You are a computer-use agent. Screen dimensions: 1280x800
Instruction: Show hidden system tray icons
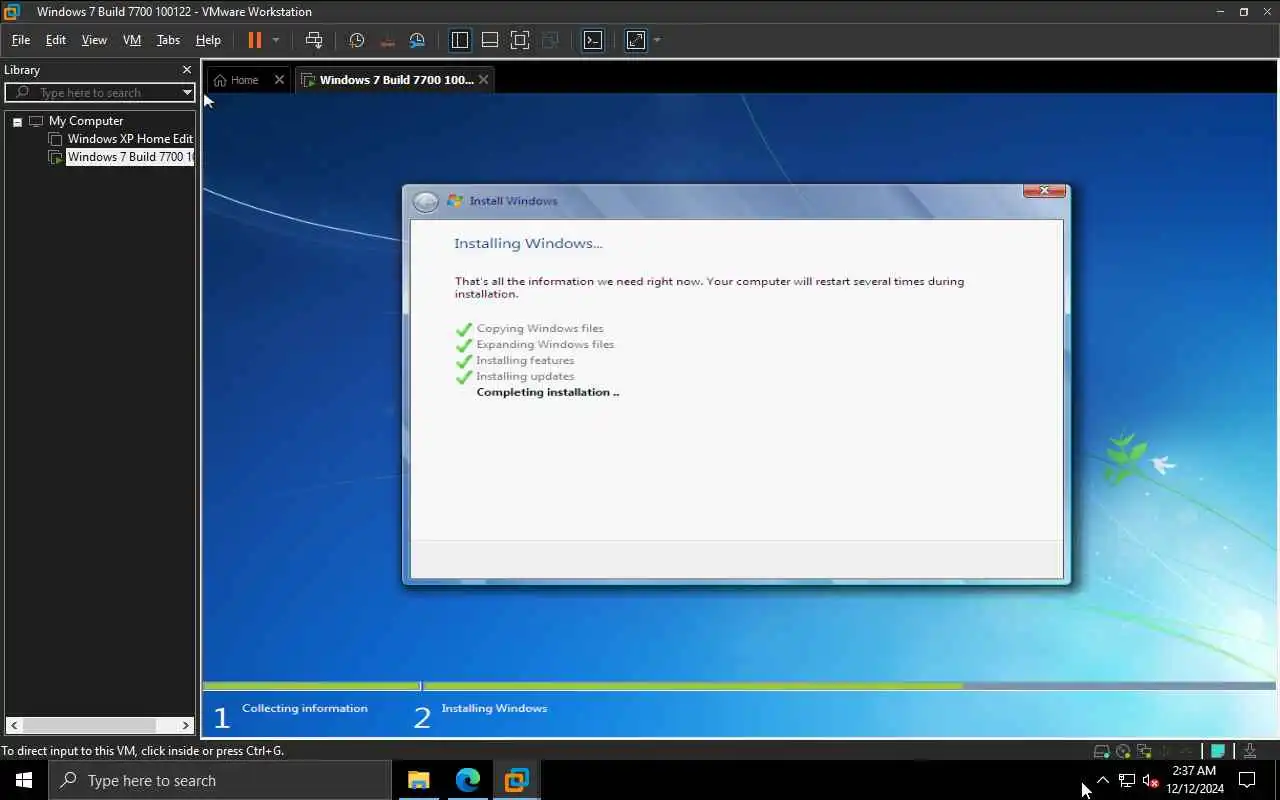[1102, 780]
